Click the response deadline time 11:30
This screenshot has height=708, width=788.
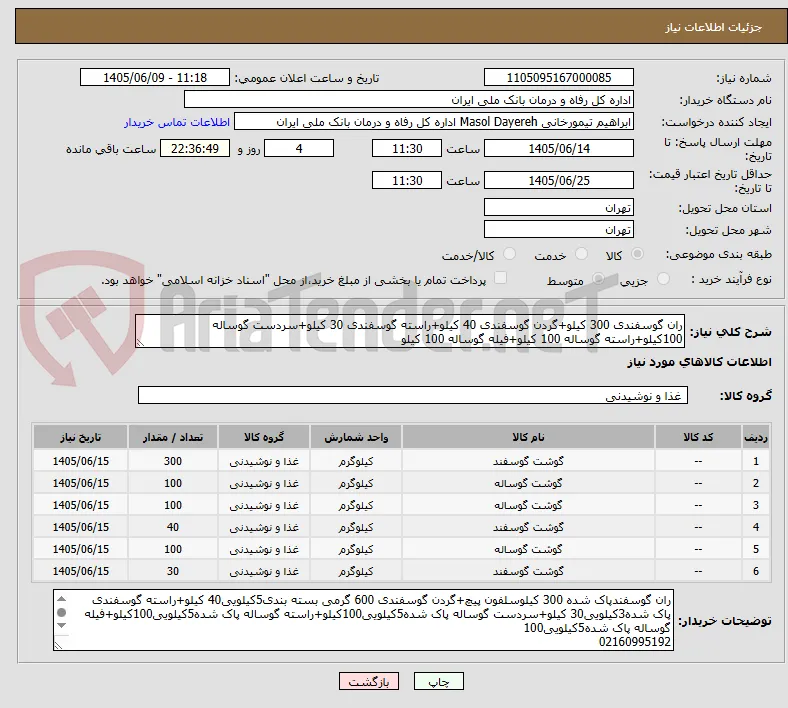click(407, 148)
